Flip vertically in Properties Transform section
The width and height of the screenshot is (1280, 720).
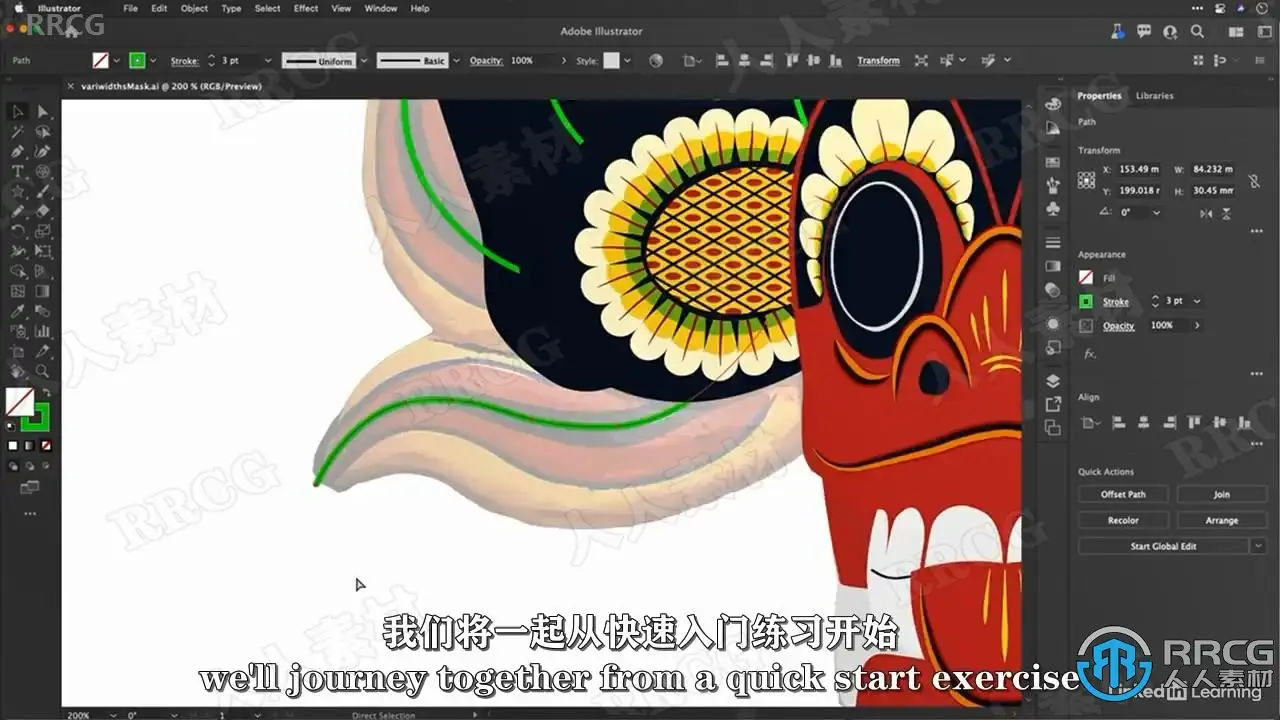[x=1227, y=213]
